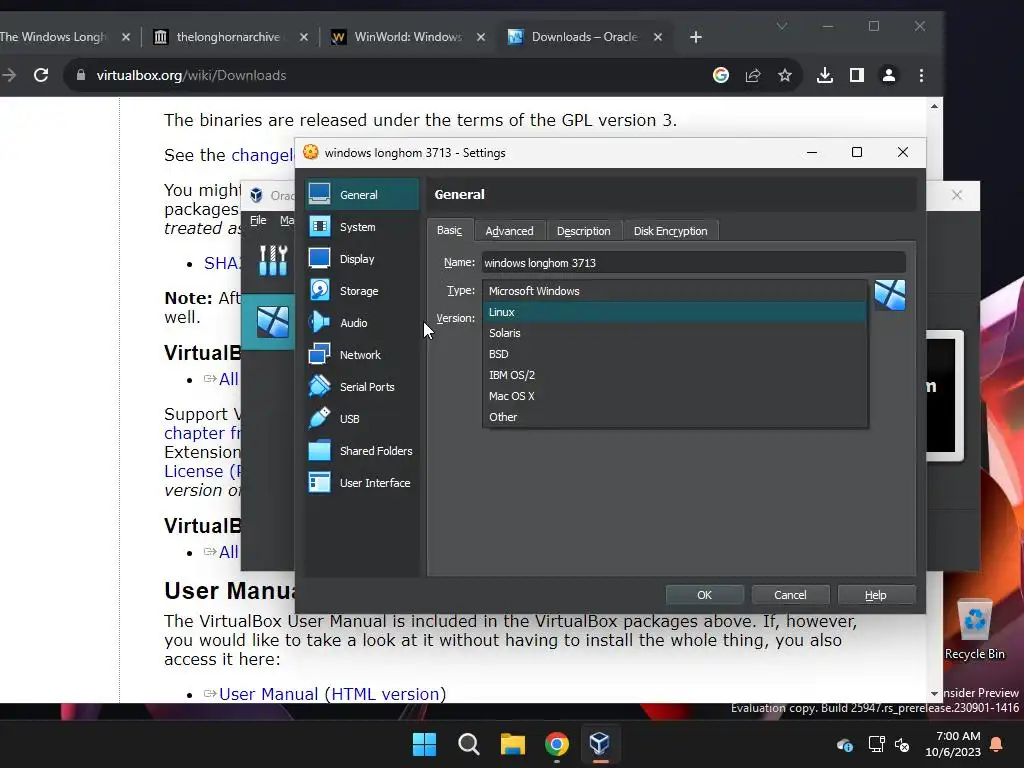The height and width of the screenshot is (768, 1024).
Task: Open the Serial Ports settings category
Action: 362,387
